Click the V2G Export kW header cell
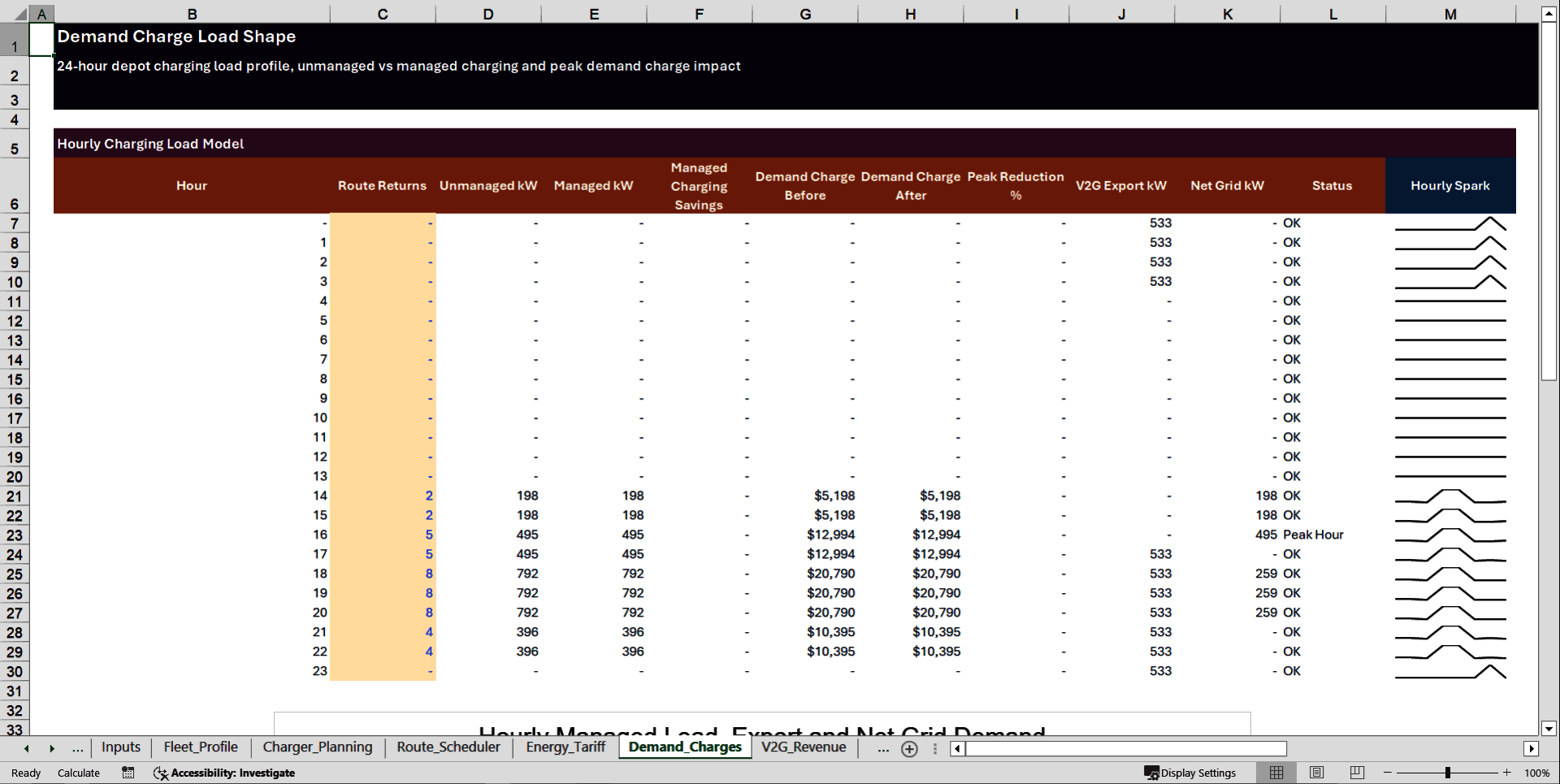 click(x=1121, y=186)
